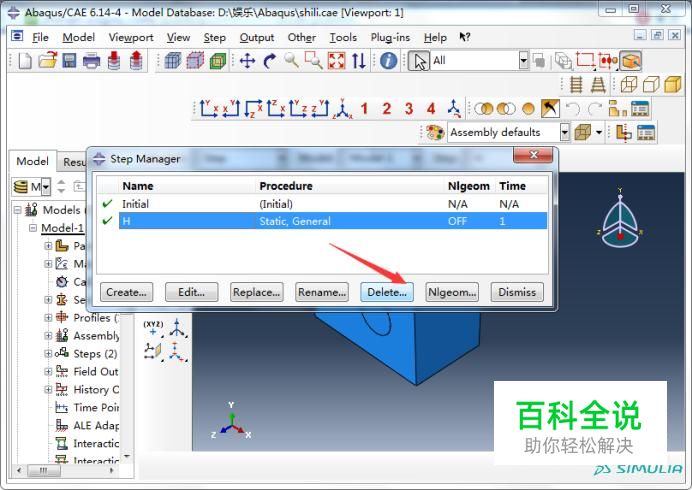Expand the Assembly tree node
This screenshot has width=692, height=490.
(48, 335)
